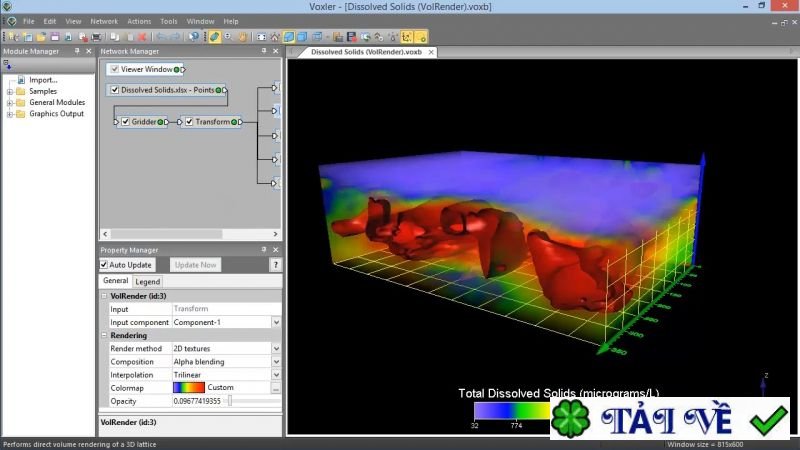The width and height of the screenshot is (800, 450).
Task: Click the Colormap gradient swatch
Action: [188, 387]
